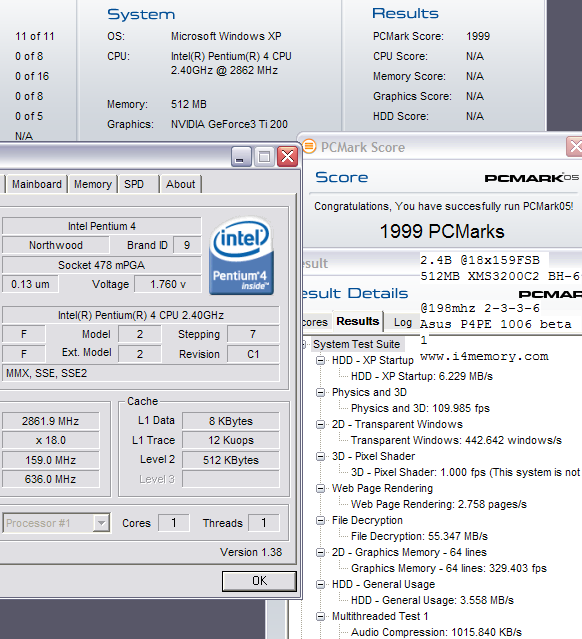Collapse the Physics and 3D node
Viewport: 582px width, 639px height.
pos(321,392)
